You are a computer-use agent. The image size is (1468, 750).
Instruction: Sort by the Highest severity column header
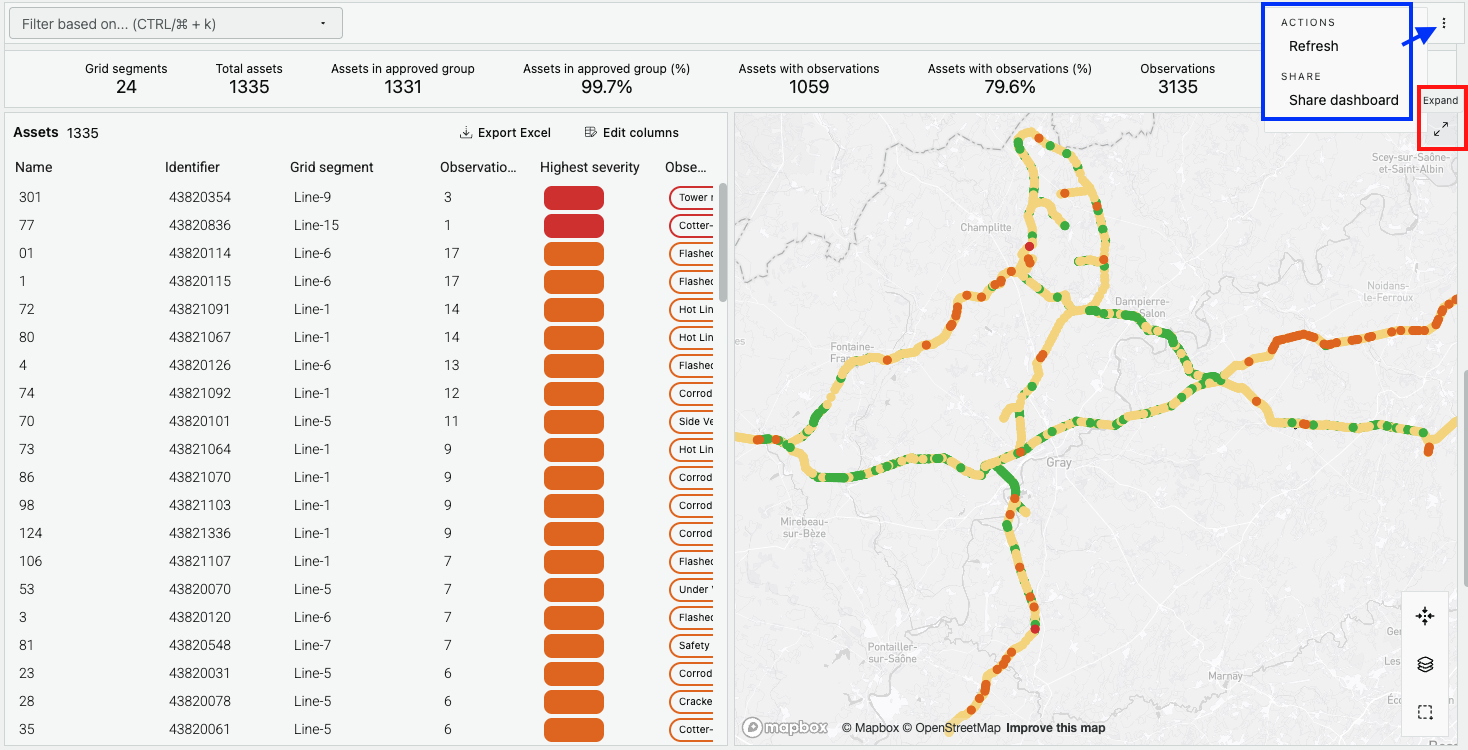(x=589, y=167)
